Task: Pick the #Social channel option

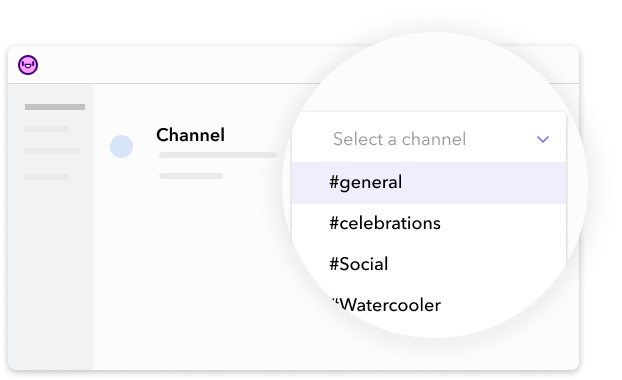Action: pyautogui.click(x=359, y=264)
